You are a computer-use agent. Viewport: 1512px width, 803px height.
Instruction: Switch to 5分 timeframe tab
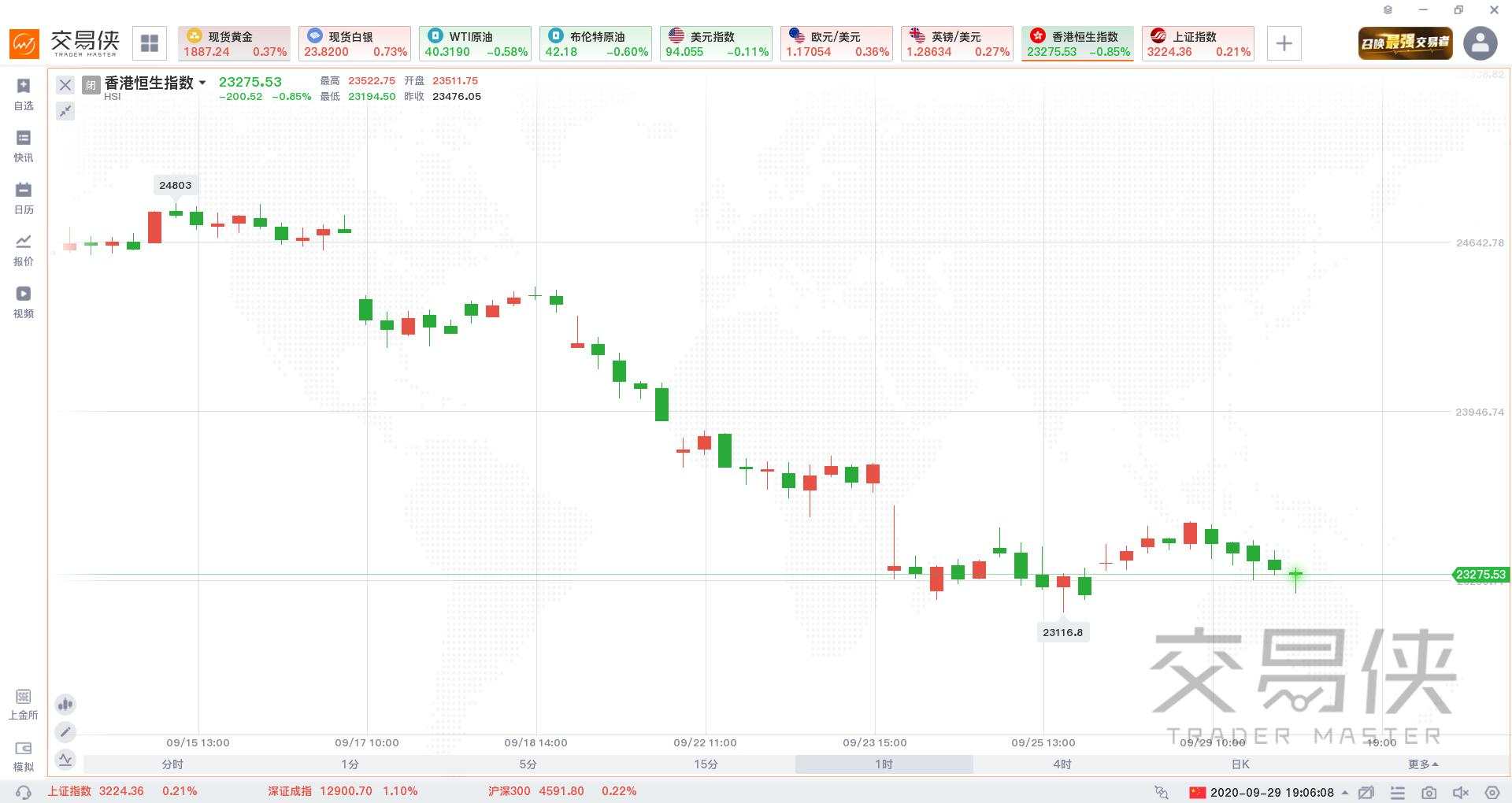(528, 764)
